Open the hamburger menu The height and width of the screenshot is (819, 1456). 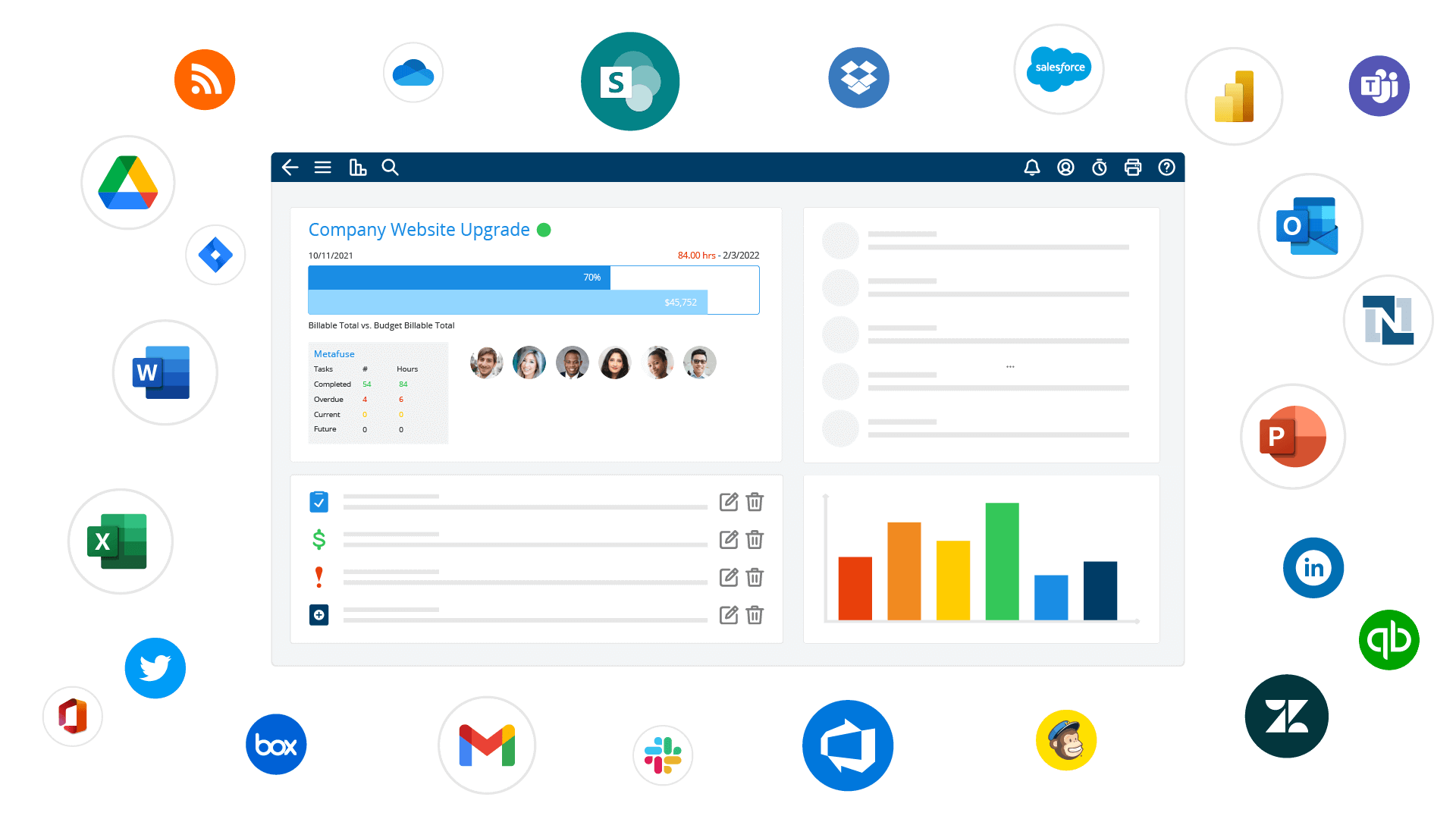coord(323,167)
